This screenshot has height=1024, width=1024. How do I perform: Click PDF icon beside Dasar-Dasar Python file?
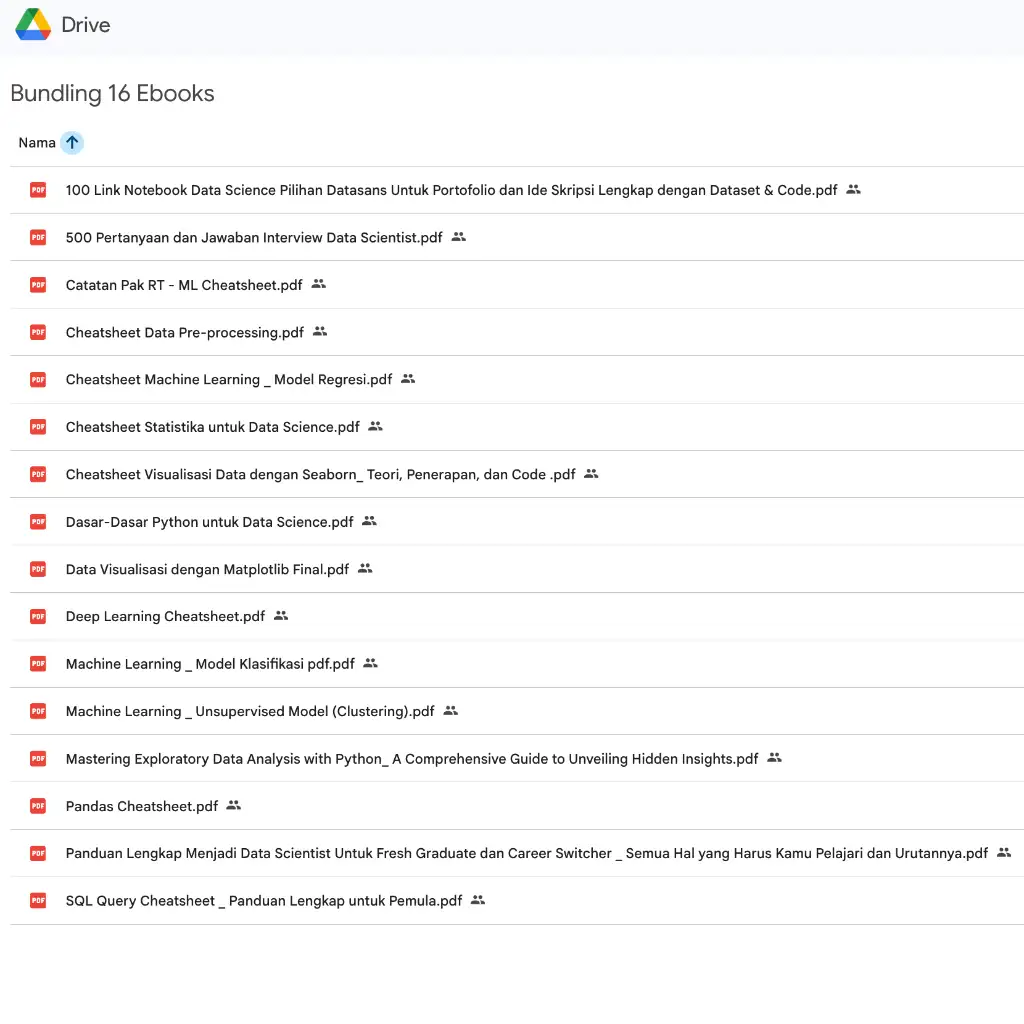point(38,521)
